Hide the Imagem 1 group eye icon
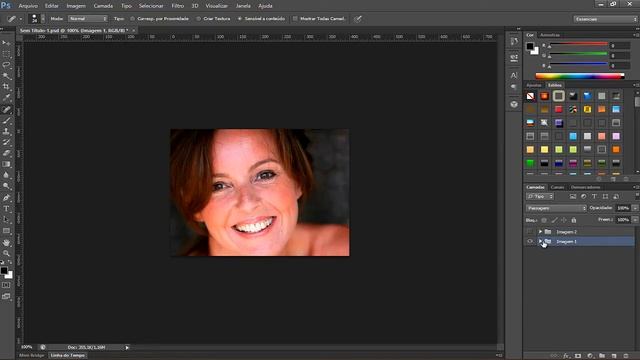Screen dimensions: 640x360 (x=530, y=242)
